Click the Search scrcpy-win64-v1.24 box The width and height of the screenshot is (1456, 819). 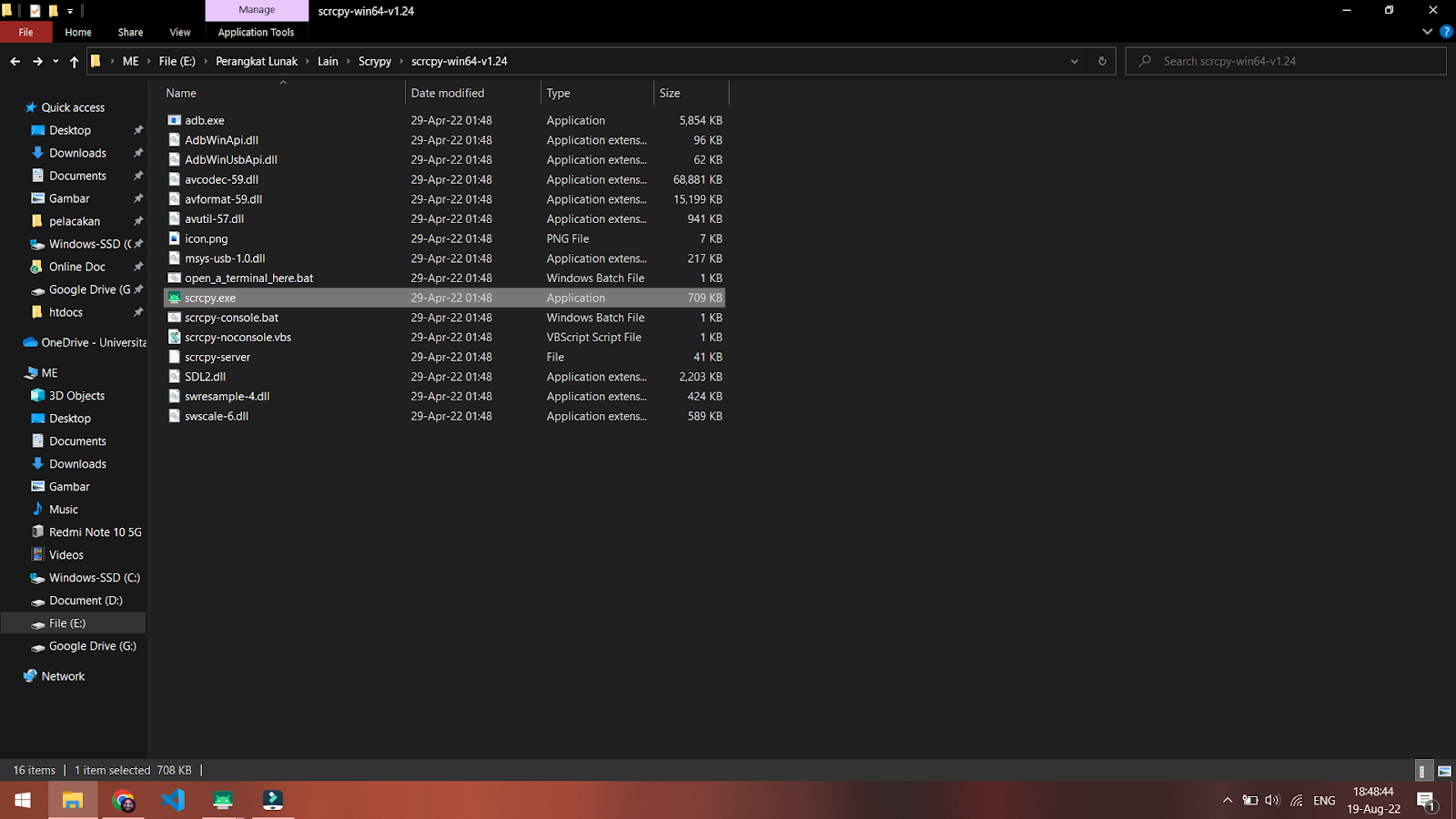point(1286,61)
